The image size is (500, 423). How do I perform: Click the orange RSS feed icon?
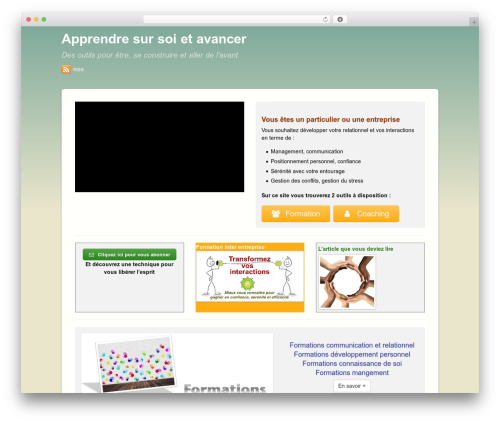pyautogui.click(x=66, y=69)
